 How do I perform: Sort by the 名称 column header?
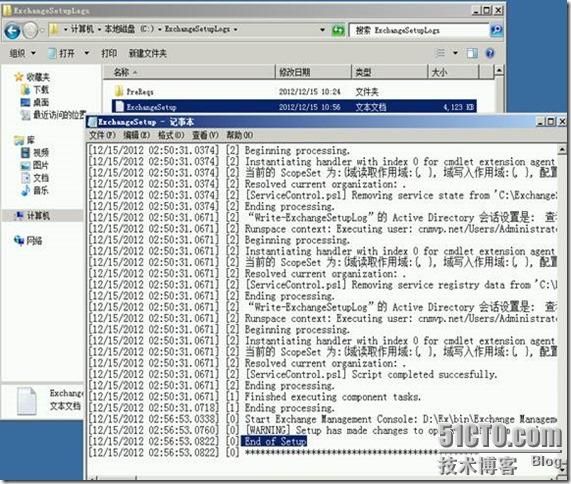click(x=189, y=72)
